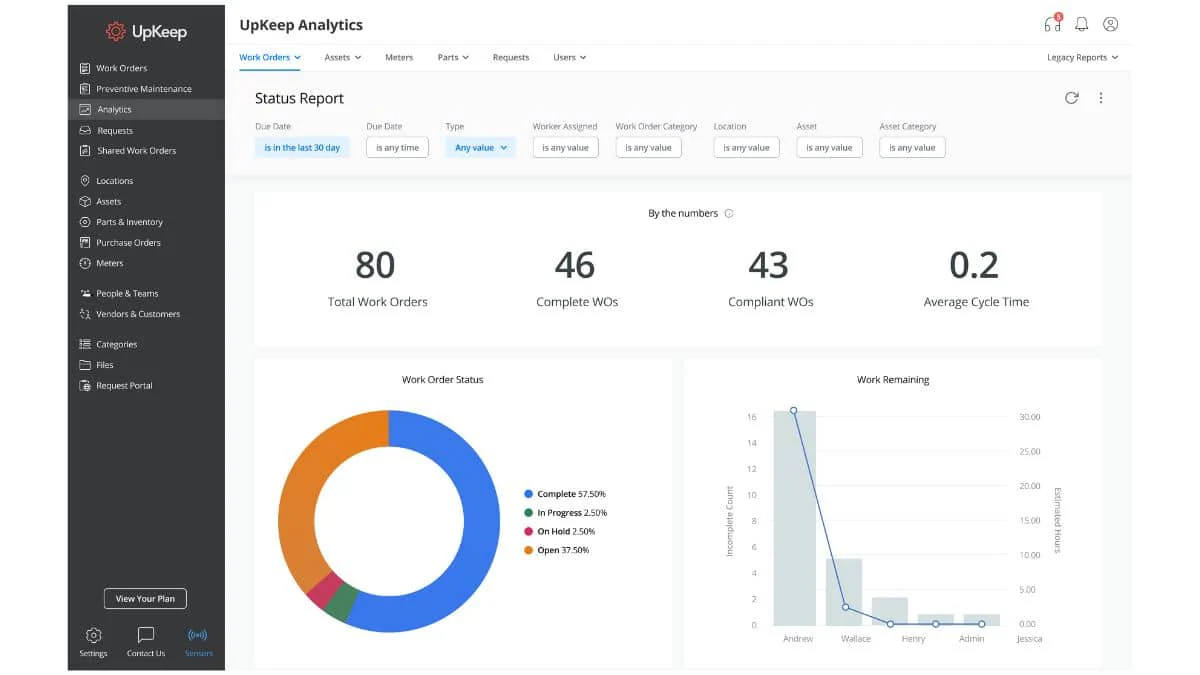This screenshot has height=675, width=1200.
Task: Click 'is in the last 30 day' filter
Action: pos(302,147)
